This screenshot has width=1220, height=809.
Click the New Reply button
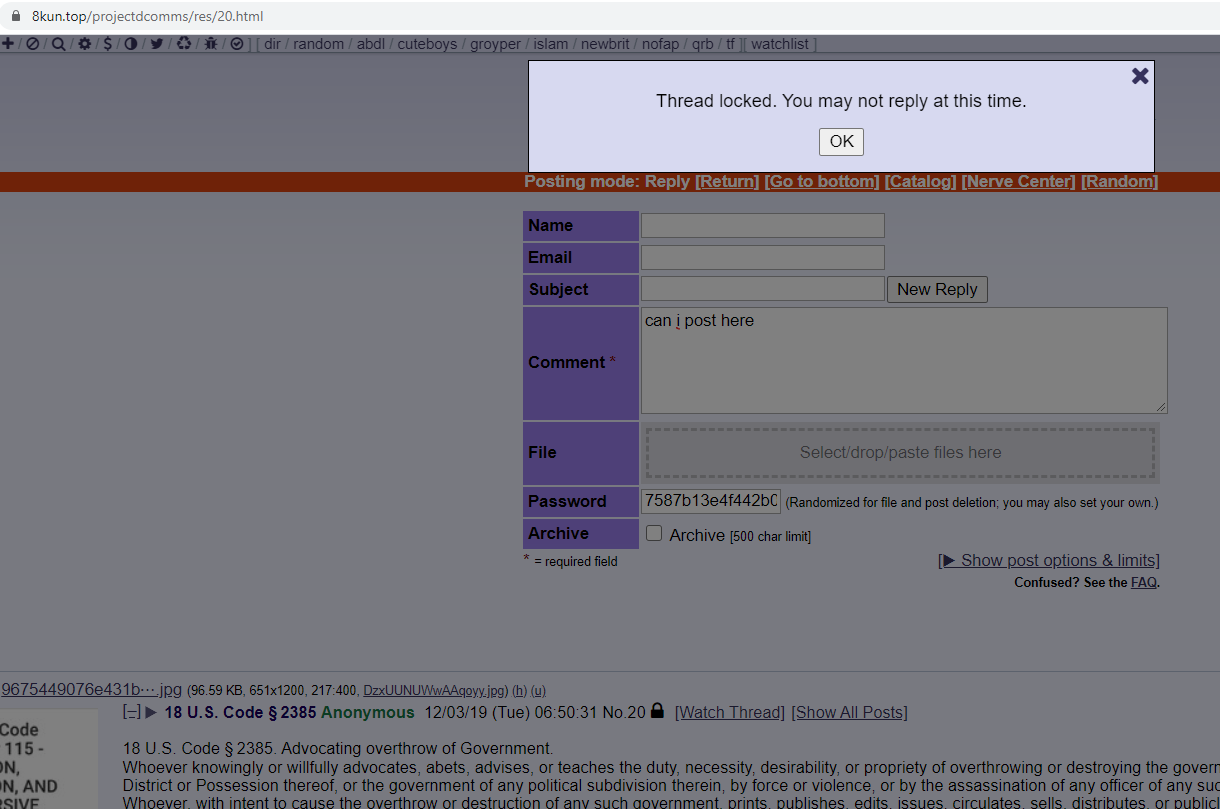click(937, 289)
